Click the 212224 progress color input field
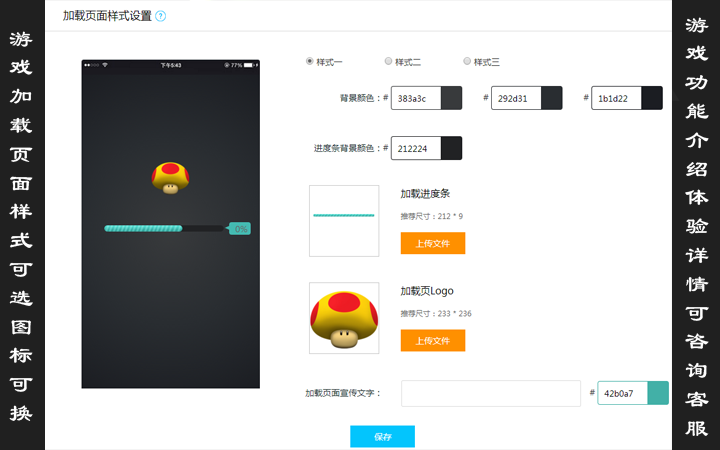This screenshot has height=450, width=720. [x=416, y=148]
